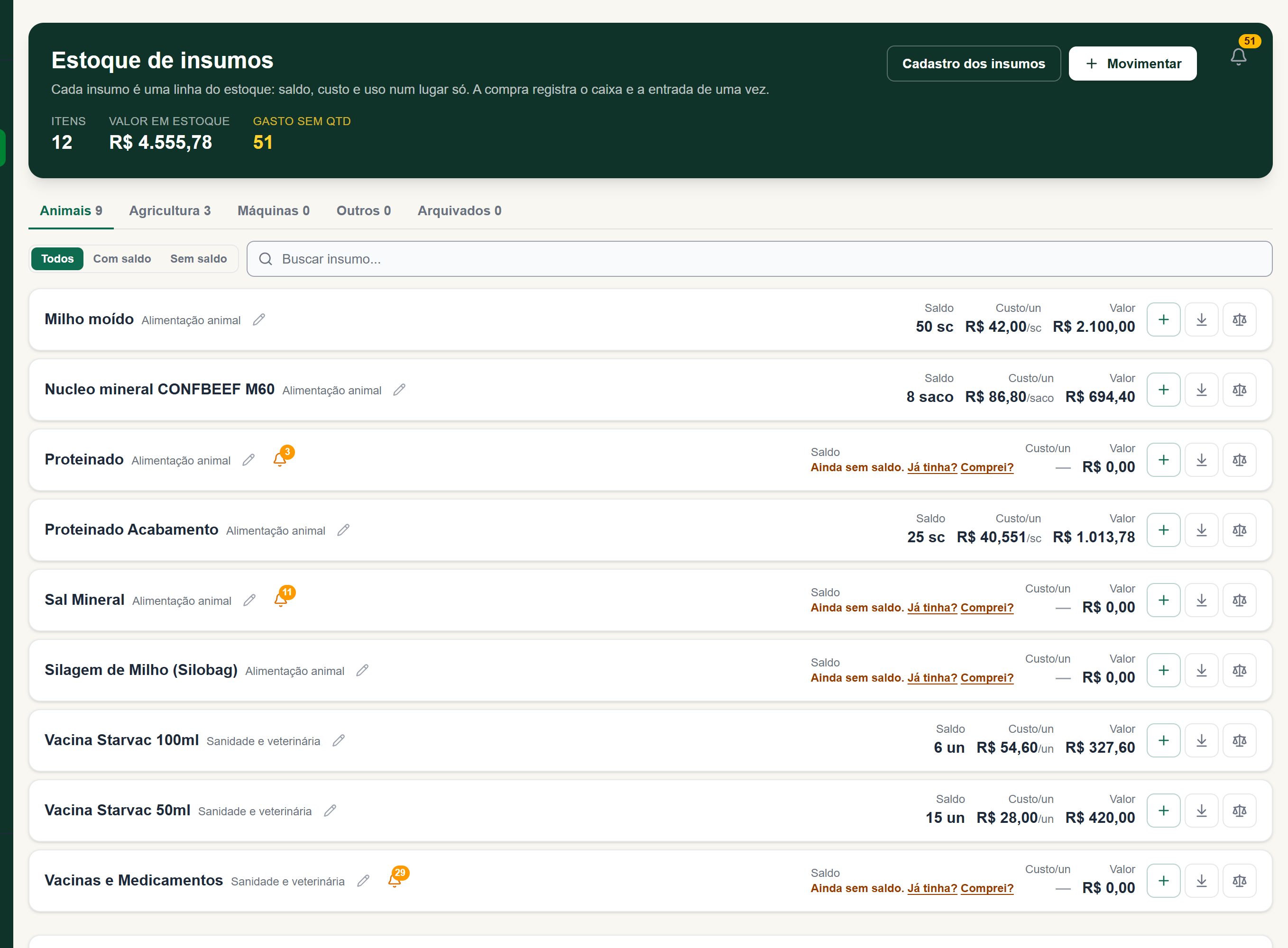Click the plus button on Proteinado Acabamento row

tap(1163, 529)
